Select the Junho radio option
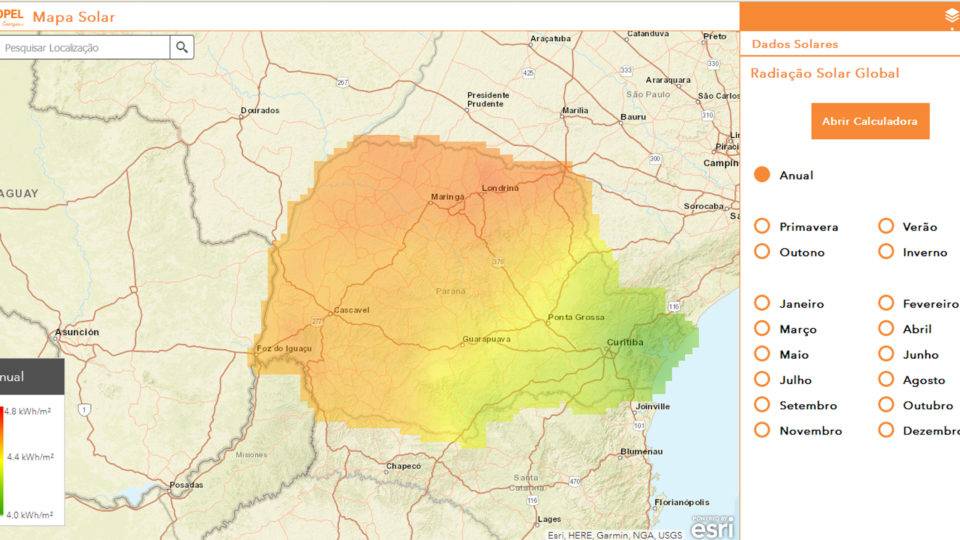The height and width of the screenshot is (540, 960). [x=886, y=354]
